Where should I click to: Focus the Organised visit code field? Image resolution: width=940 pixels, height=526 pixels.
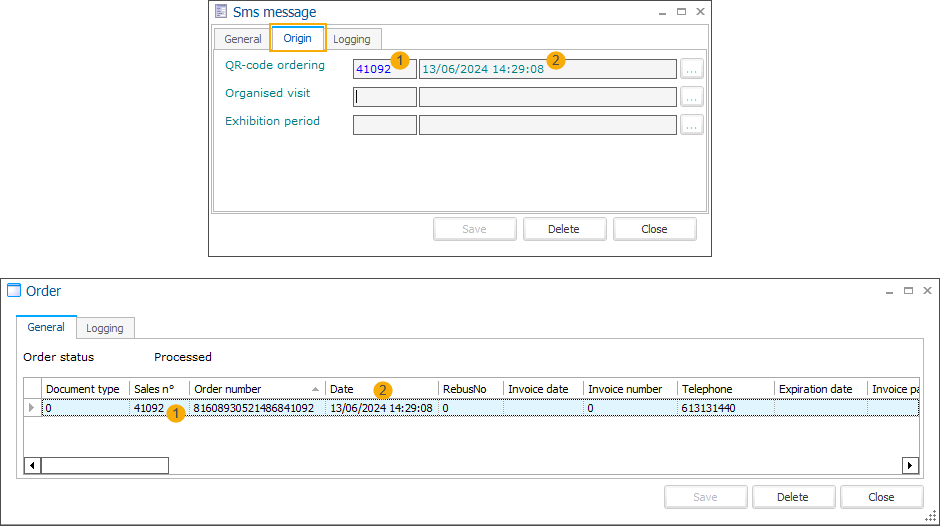click(x=385, y=97)
